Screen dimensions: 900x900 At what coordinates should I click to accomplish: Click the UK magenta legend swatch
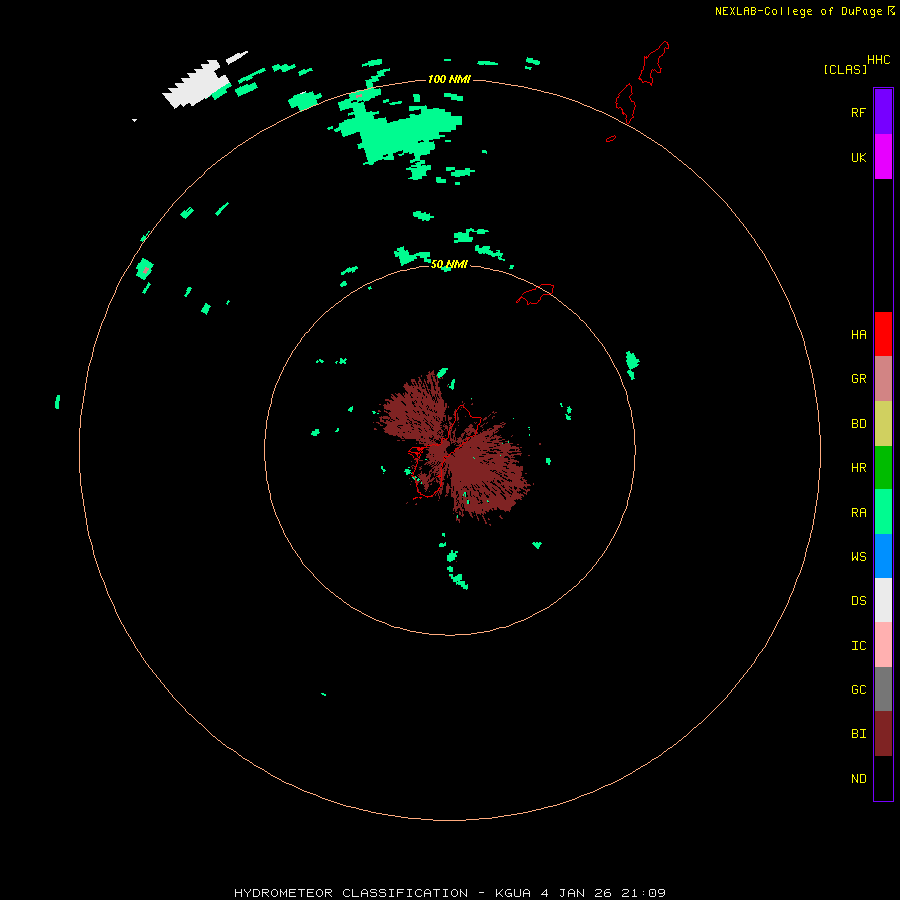(x=883, y=157)
